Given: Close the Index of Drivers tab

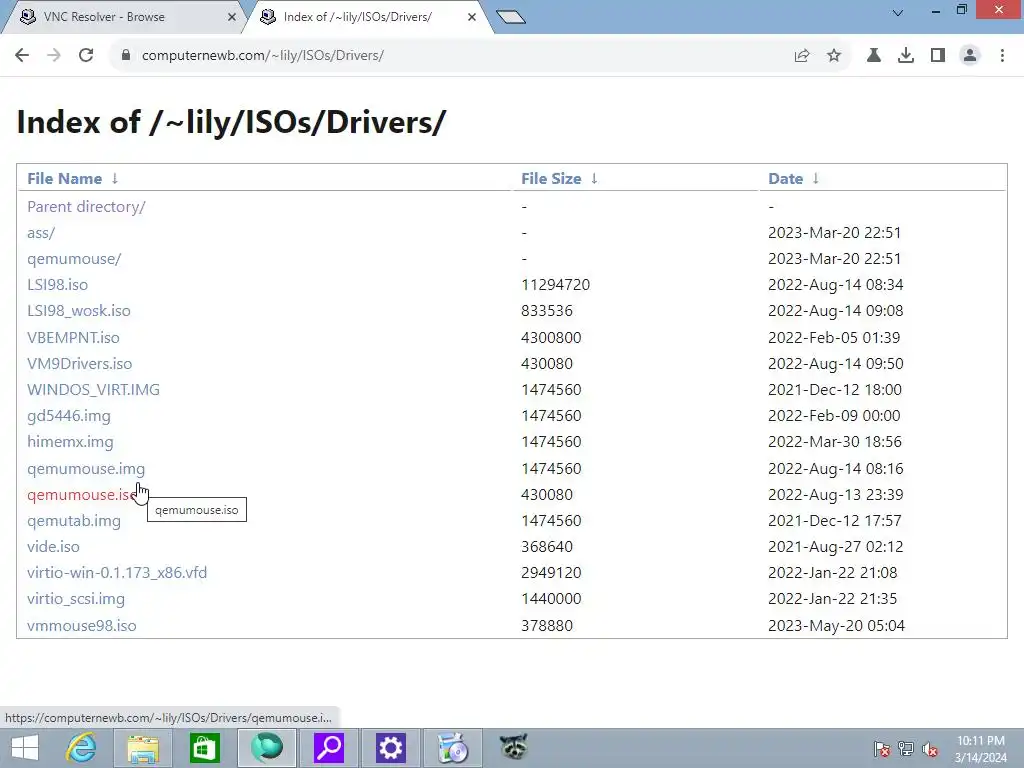Looking at the screenshot, I should 472,17.
